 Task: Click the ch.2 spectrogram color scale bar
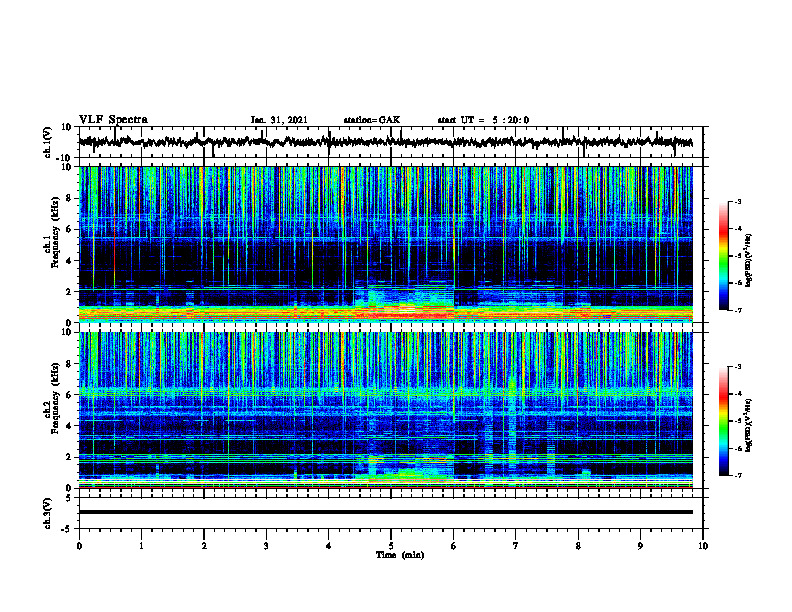[x=724, y=421]
